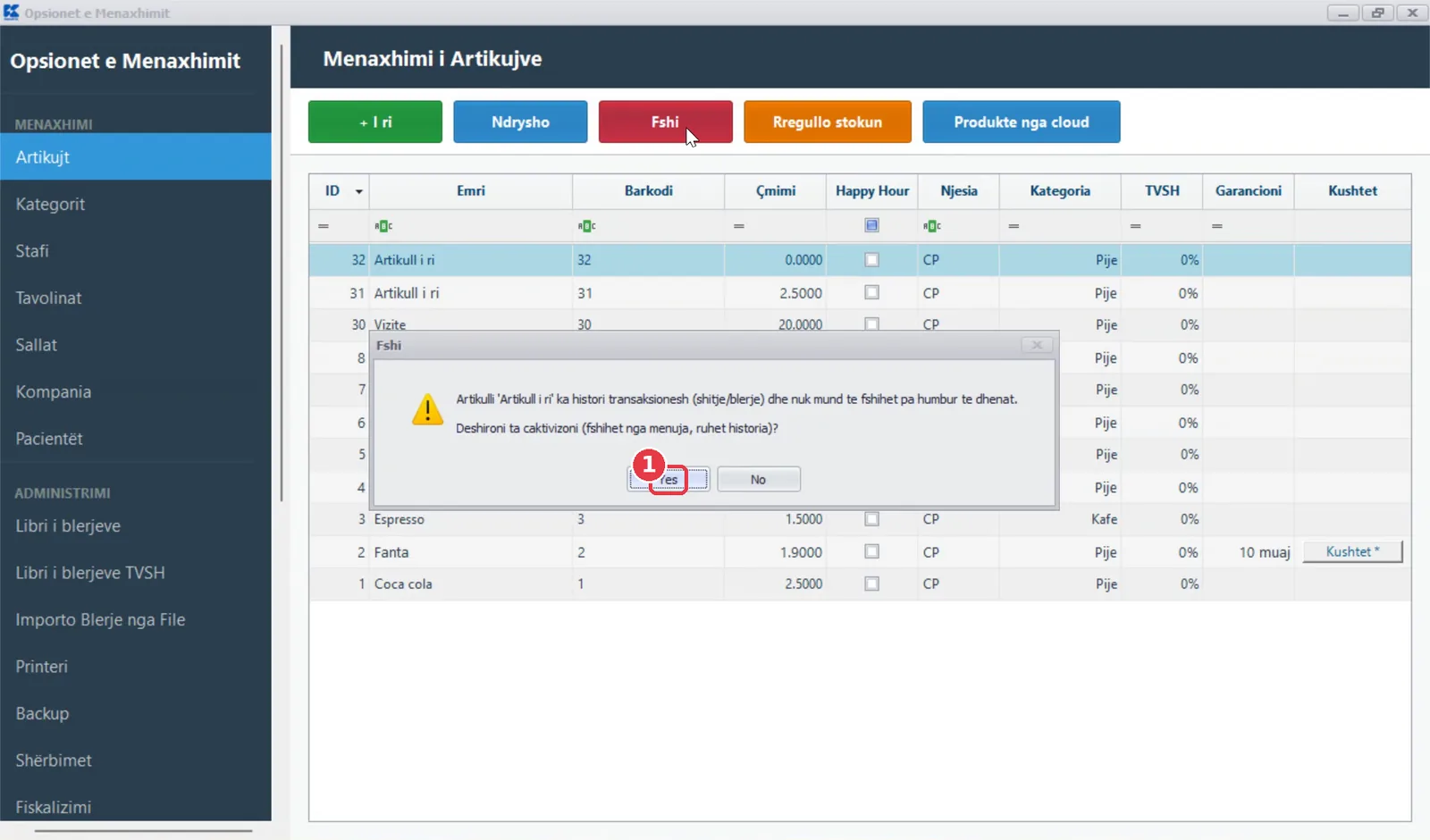Image resolution: width=1430 pixels, height=840 pixels.
Task: Click No in the Fshi dialog
Action: tap(758, 480)
